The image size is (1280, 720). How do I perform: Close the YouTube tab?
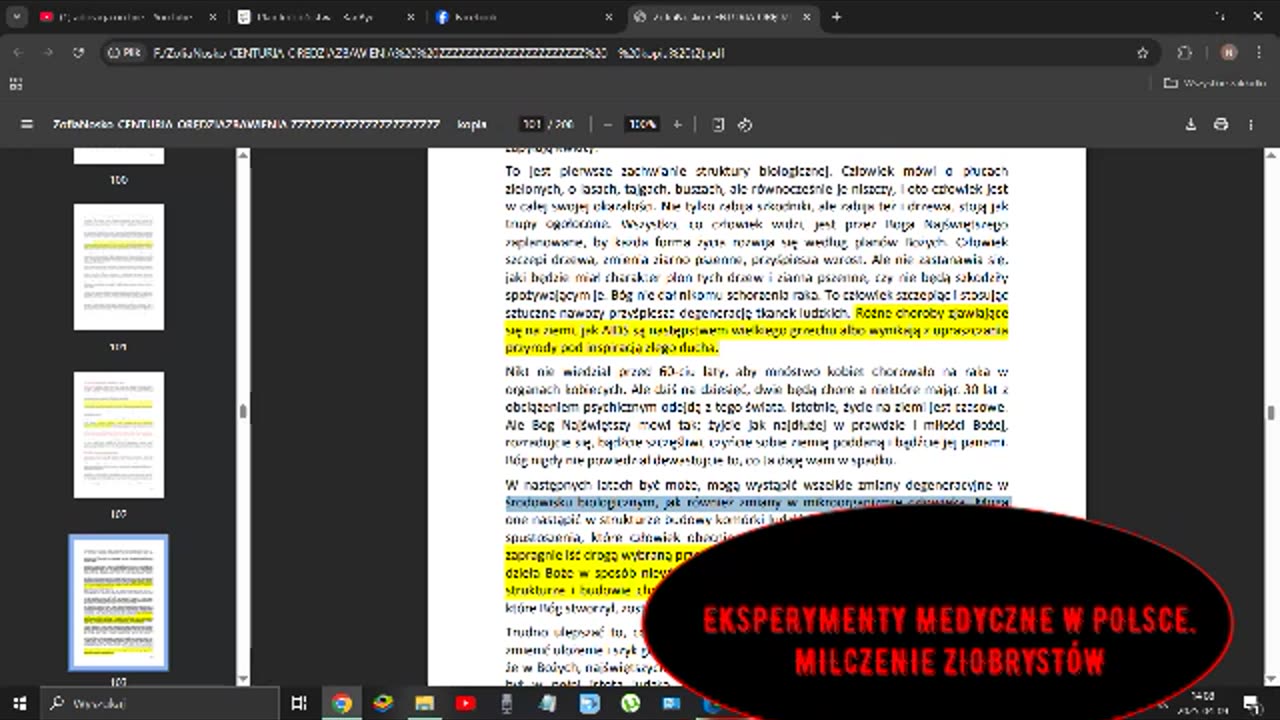pyautogui.click(x=212, y=17)
